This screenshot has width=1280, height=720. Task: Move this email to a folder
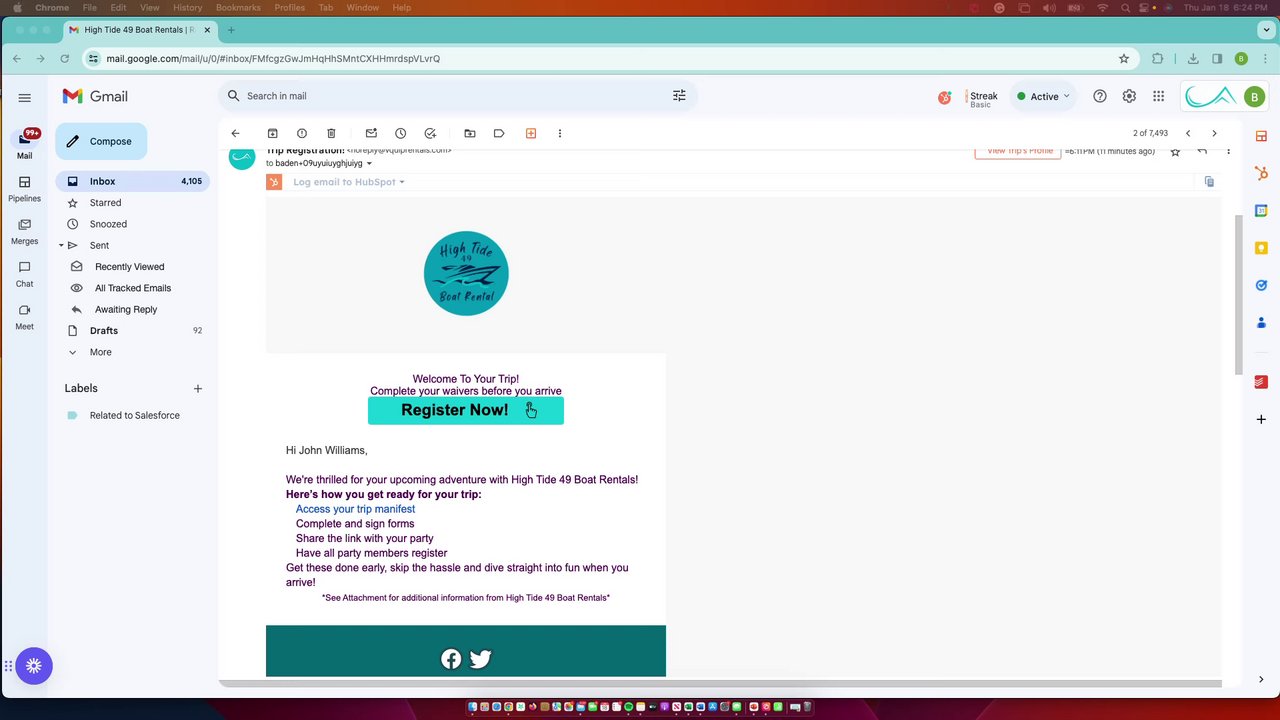(470, 133)
